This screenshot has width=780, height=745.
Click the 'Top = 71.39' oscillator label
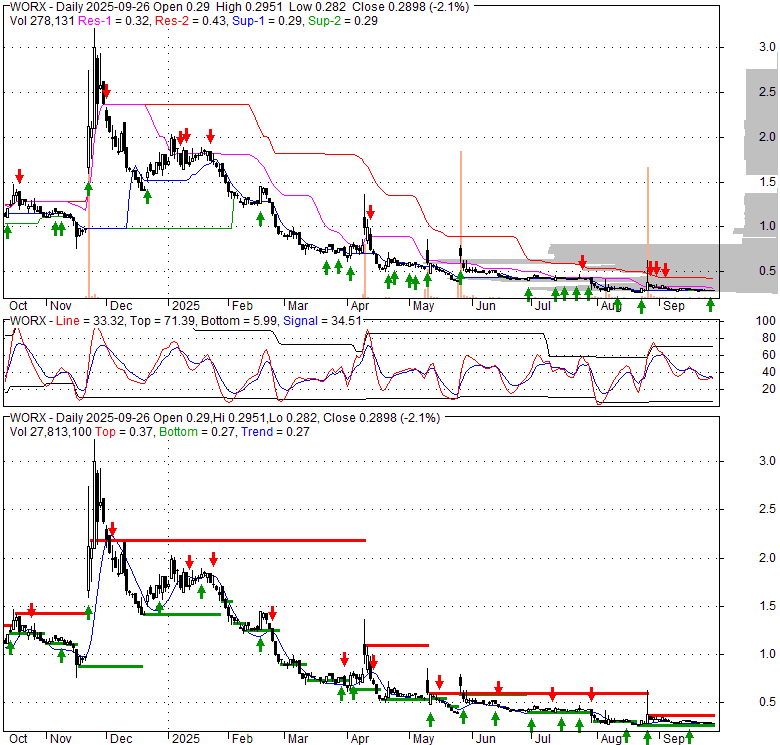pyautogui.click(x=162, y=321)
